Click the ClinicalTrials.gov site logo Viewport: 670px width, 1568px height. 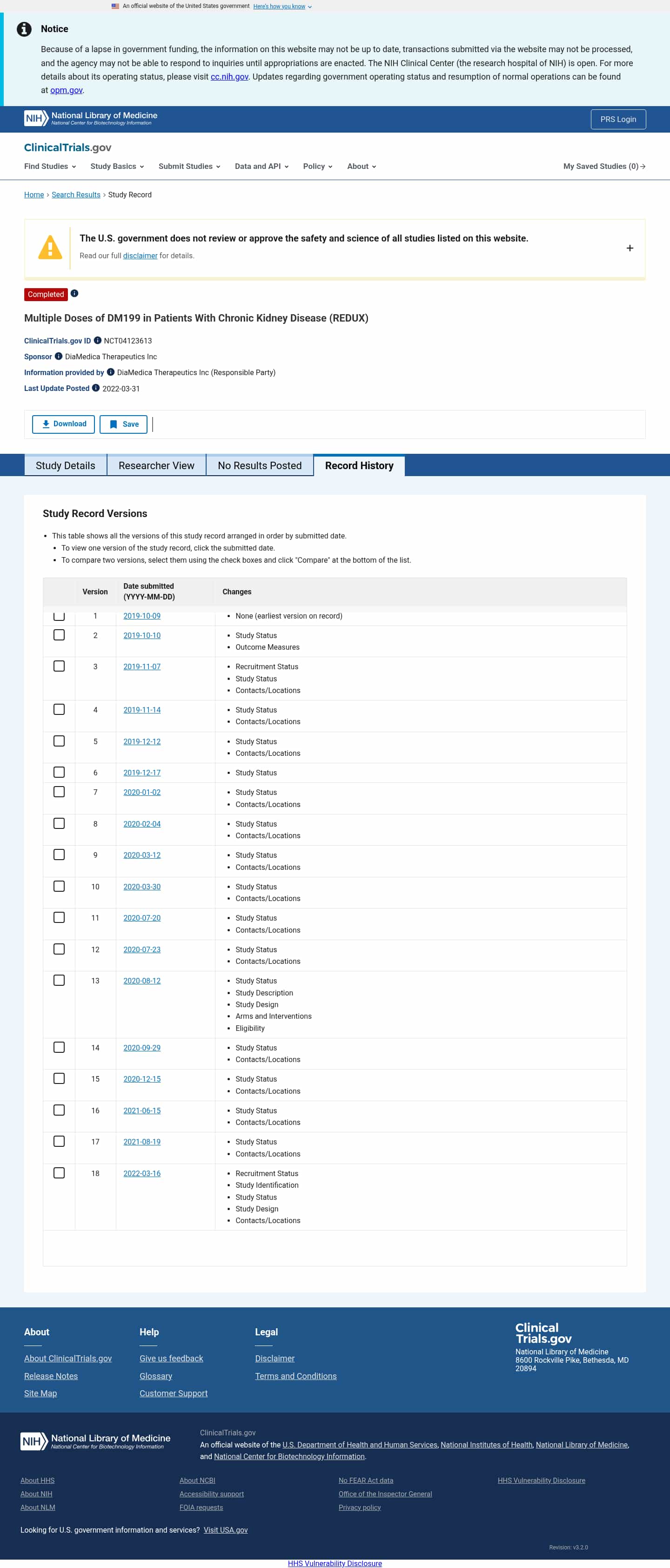click(67, 147)
